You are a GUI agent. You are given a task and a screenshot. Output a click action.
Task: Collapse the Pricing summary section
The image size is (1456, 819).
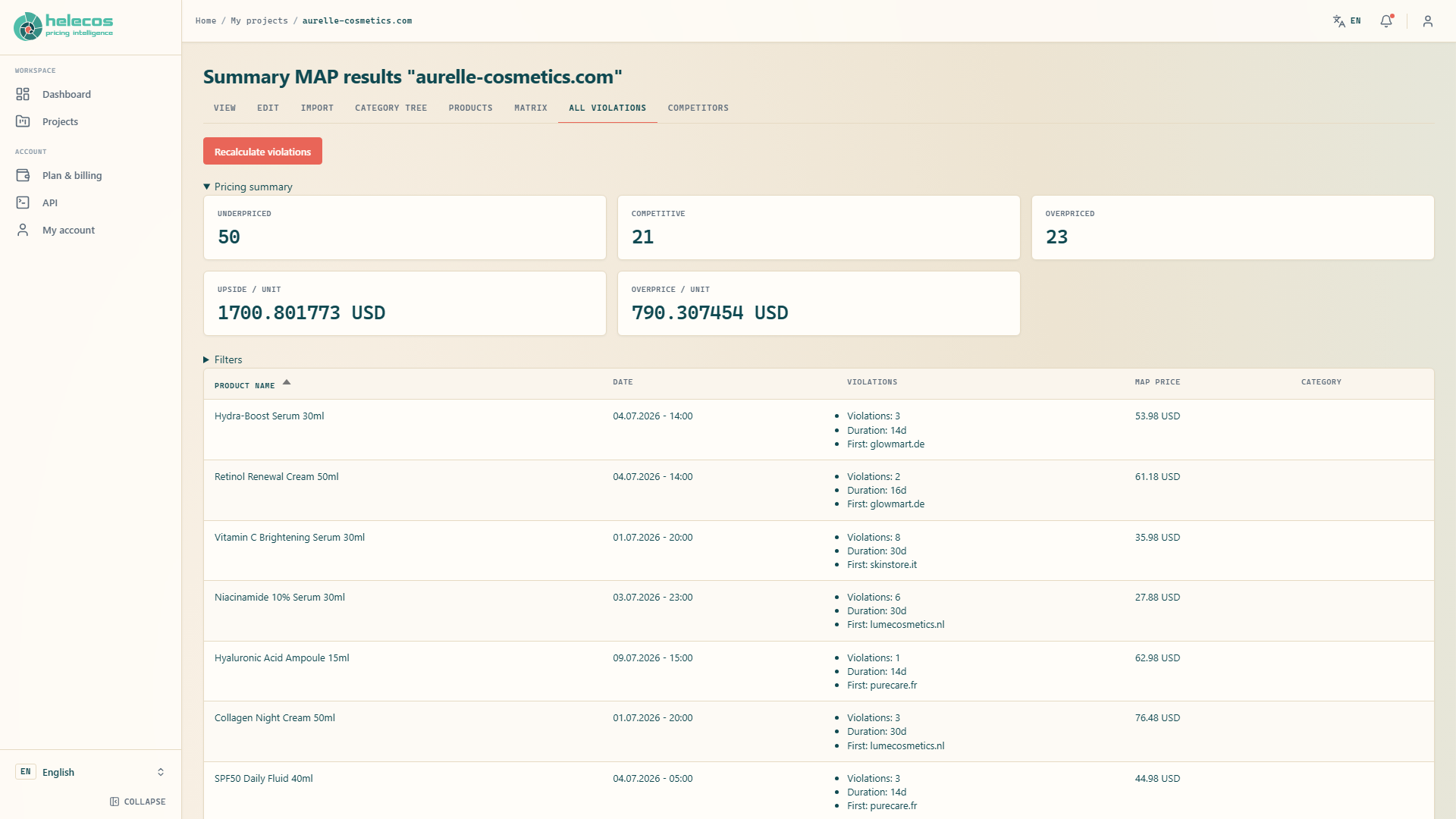(248, 187)
